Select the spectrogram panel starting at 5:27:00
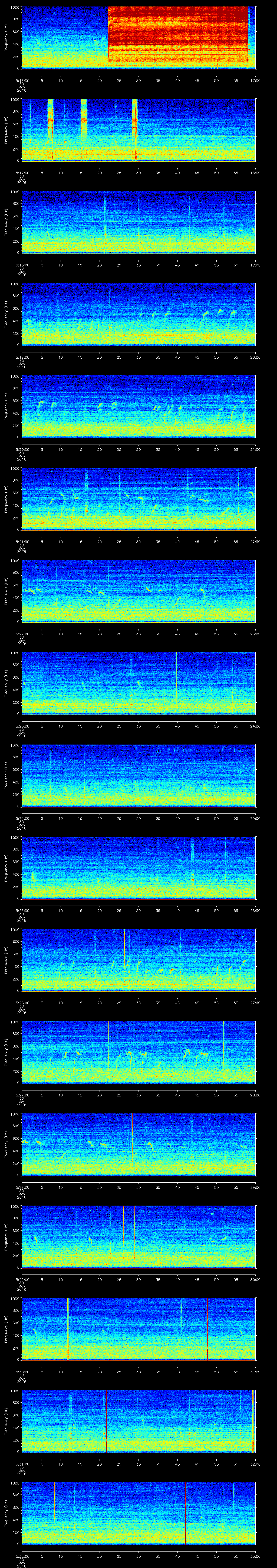 138,1052
